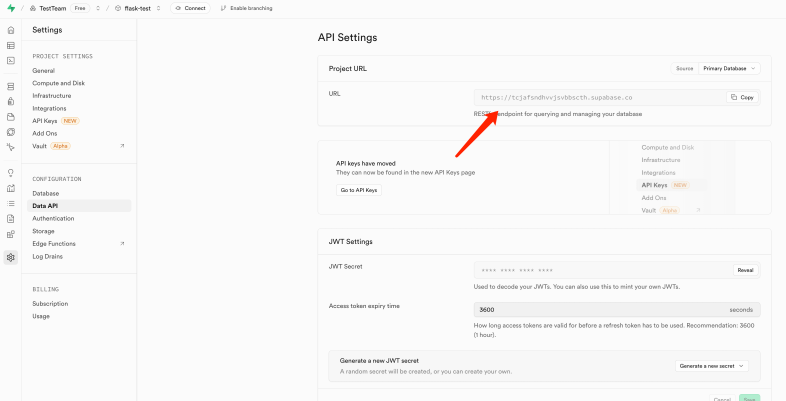786x401 pixels.
Task: Select Compute and Disk settings
Action: pos(58,83)
